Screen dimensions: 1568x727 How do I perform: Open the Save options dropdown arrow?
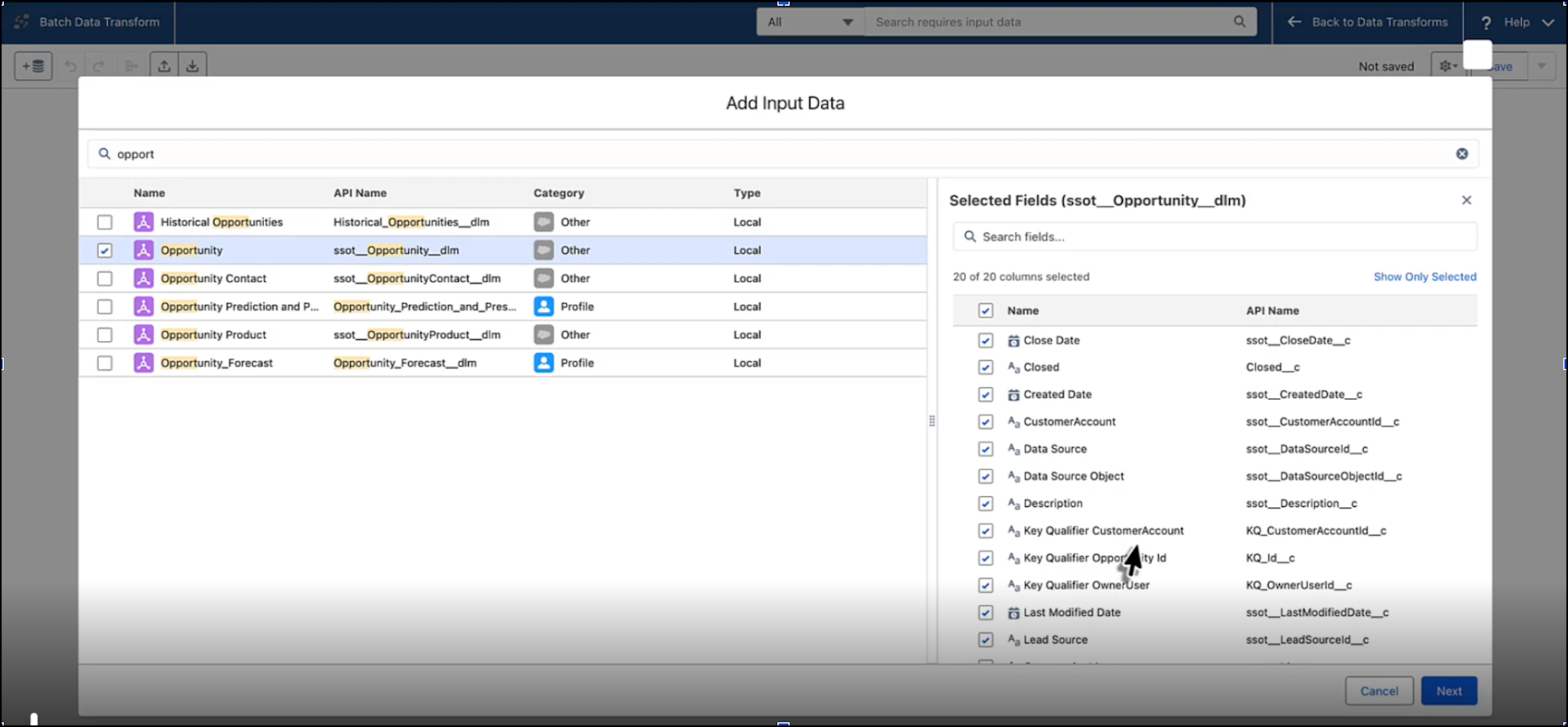coord(1541,66)
